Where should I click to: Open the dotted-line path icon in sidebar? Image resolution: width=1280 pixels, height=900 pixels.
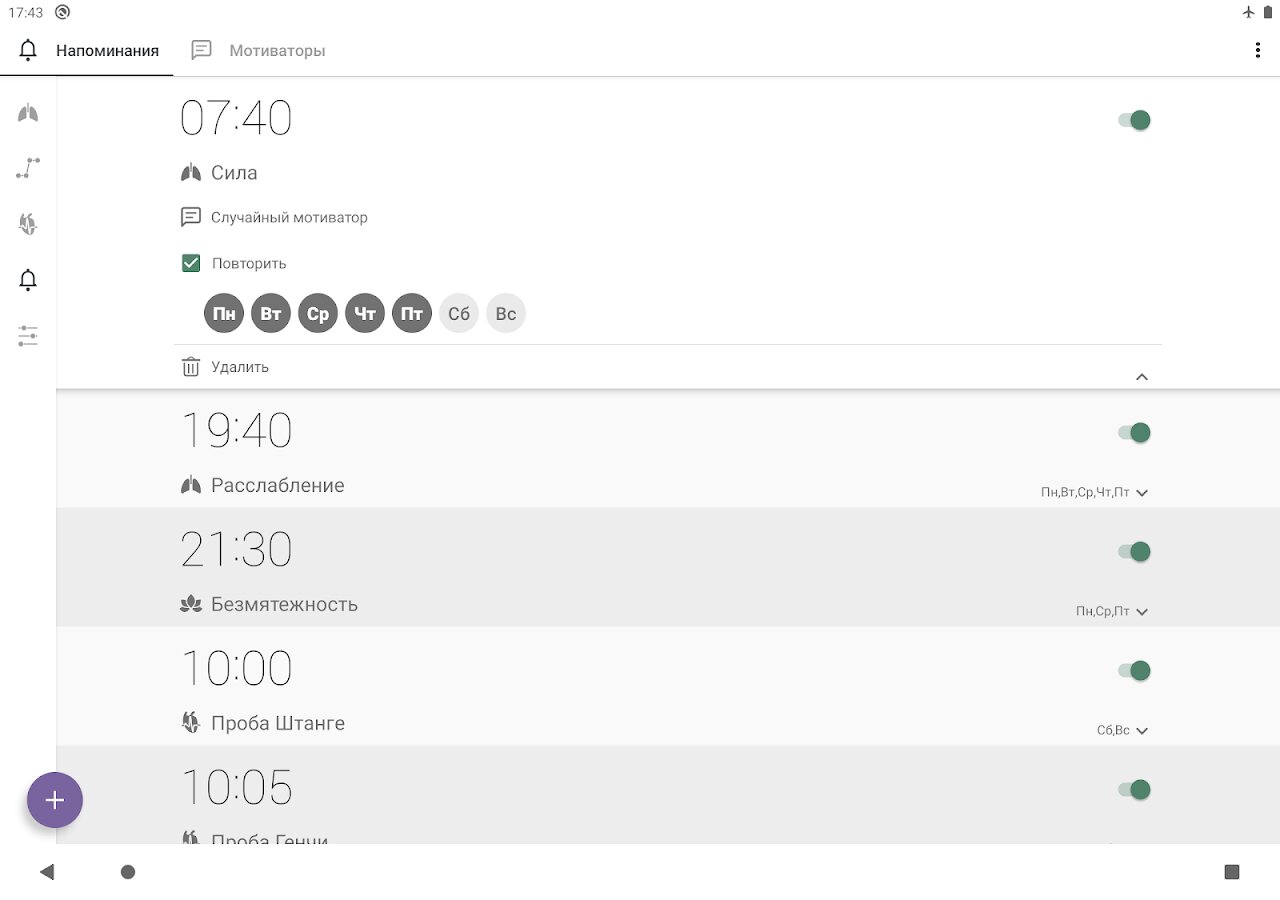click(28, 168)
